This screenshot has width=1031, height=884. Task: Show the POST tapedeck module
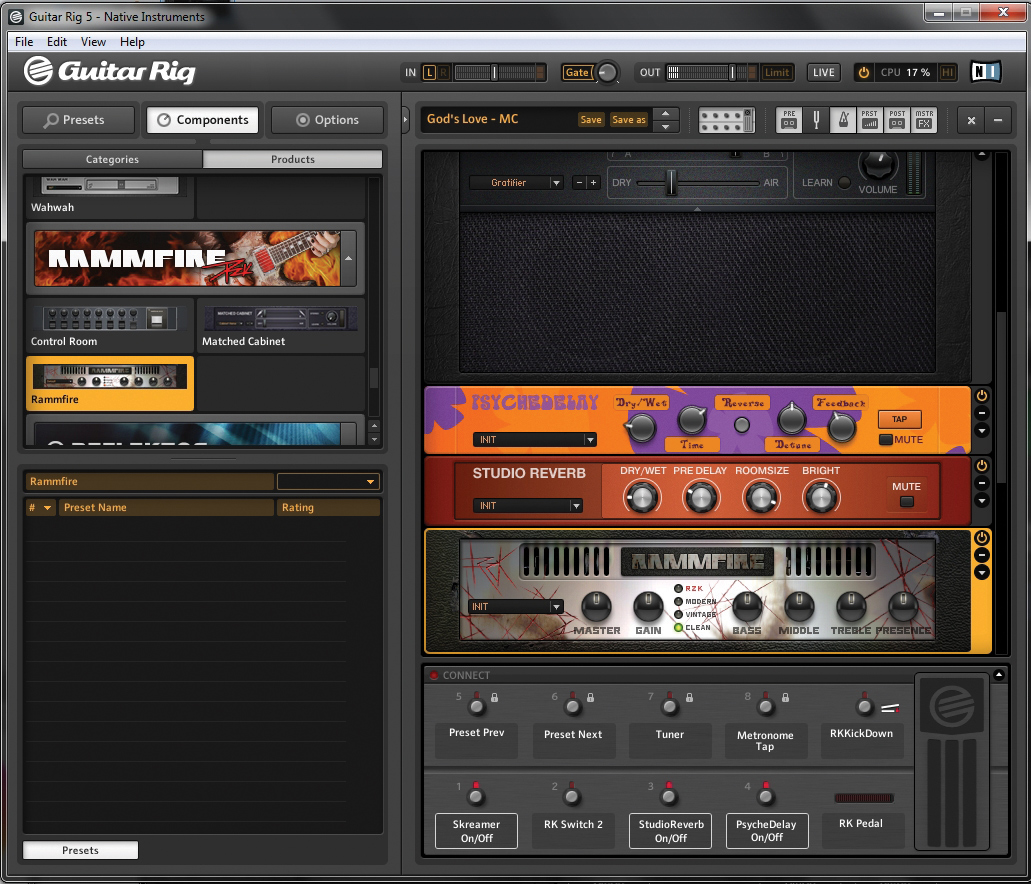pyautogui.click(x=897, y=120)
